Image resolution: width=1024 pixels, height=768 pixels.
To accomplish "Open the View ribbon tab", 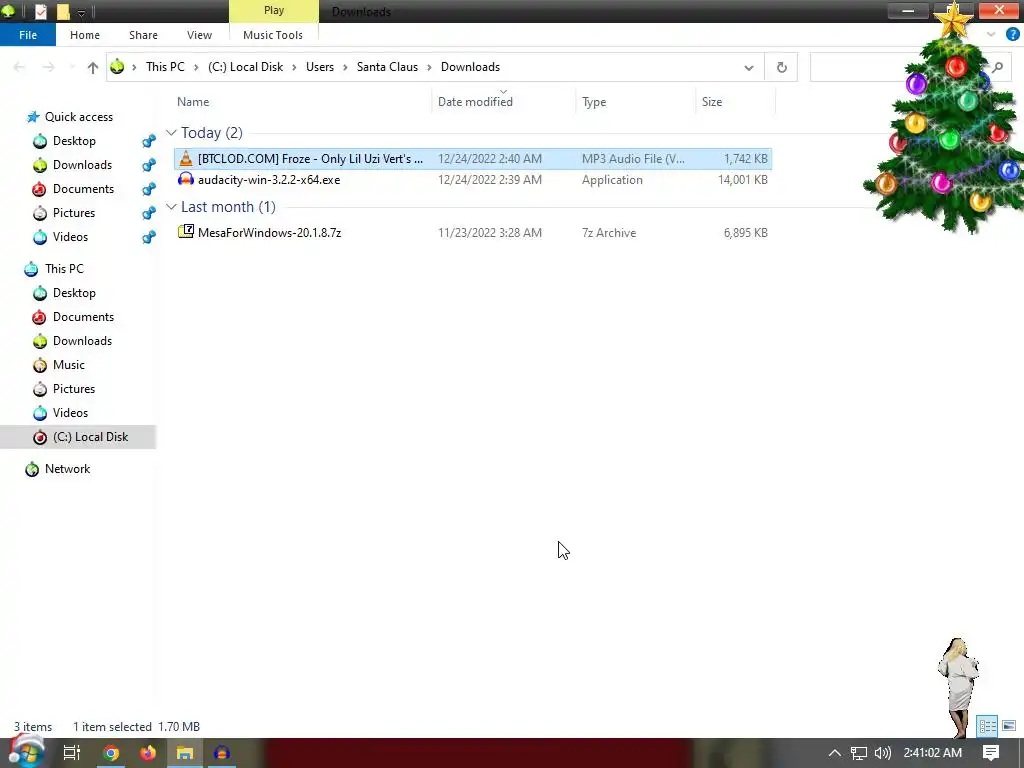I will click(x=199, y=35).
